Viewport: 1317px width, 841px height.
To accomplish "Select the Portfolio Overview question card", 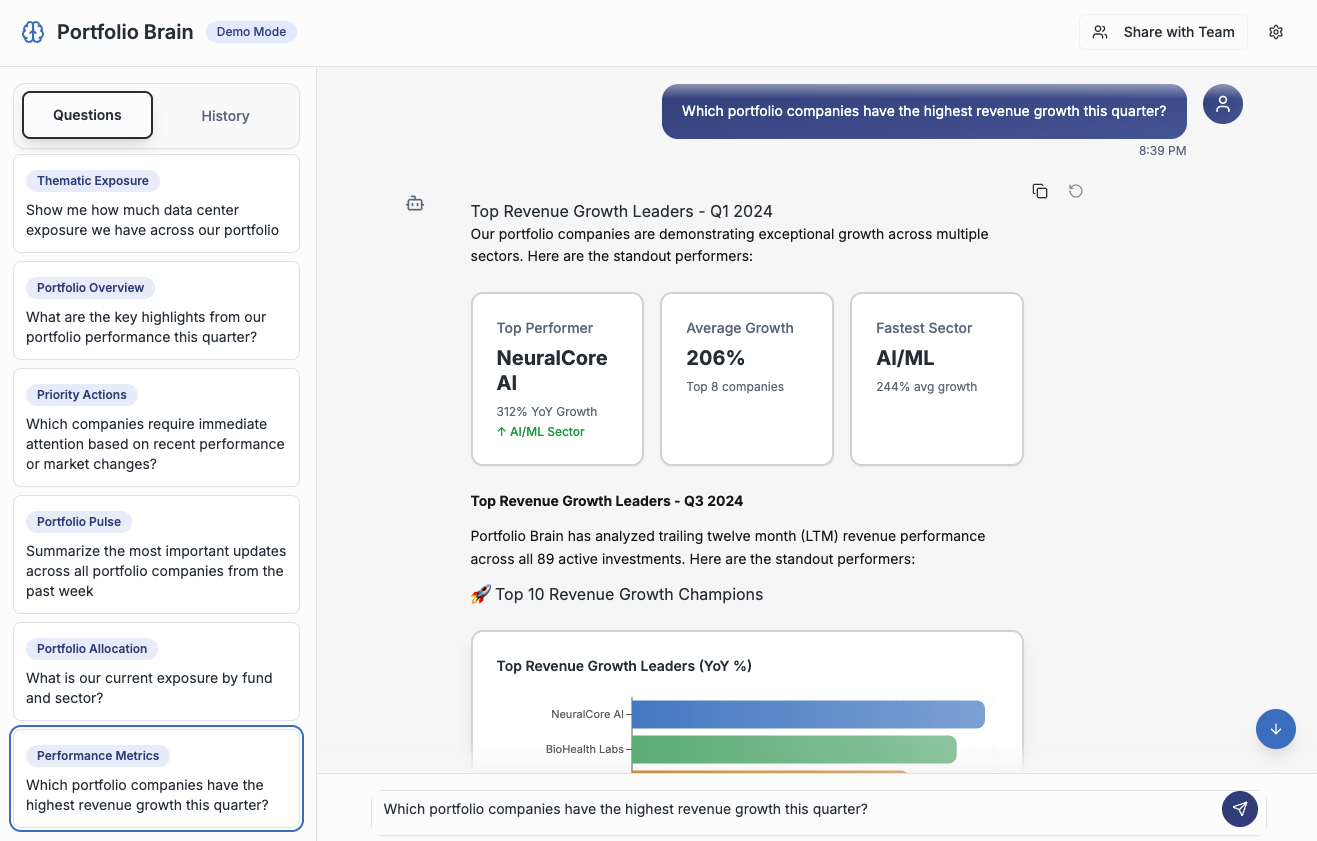I will tap(156, 310).
